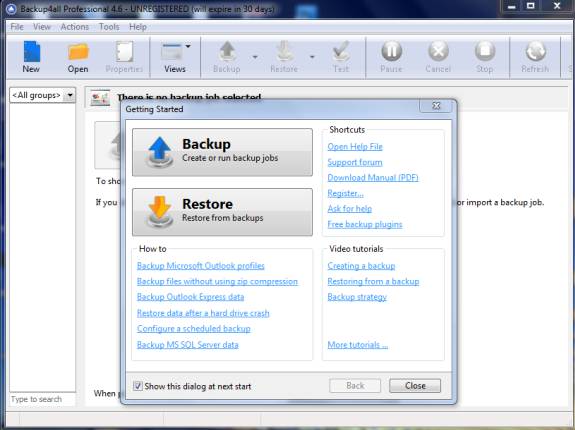Click the big Restore button in dialog
The width and height of the screenshot is (575, 430).
[x=222, y=212]
